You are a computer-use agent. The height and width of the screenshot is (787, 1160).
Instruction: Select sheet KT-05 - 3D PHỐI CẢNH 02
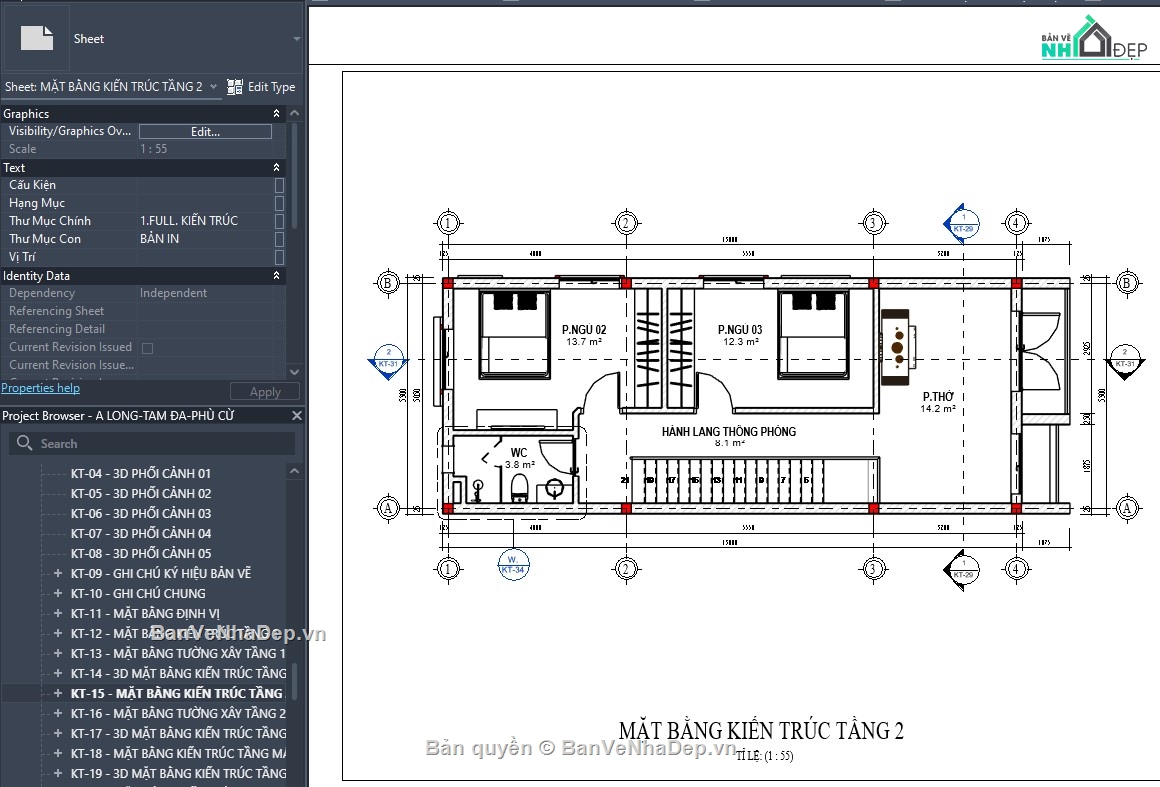point(141,493)
